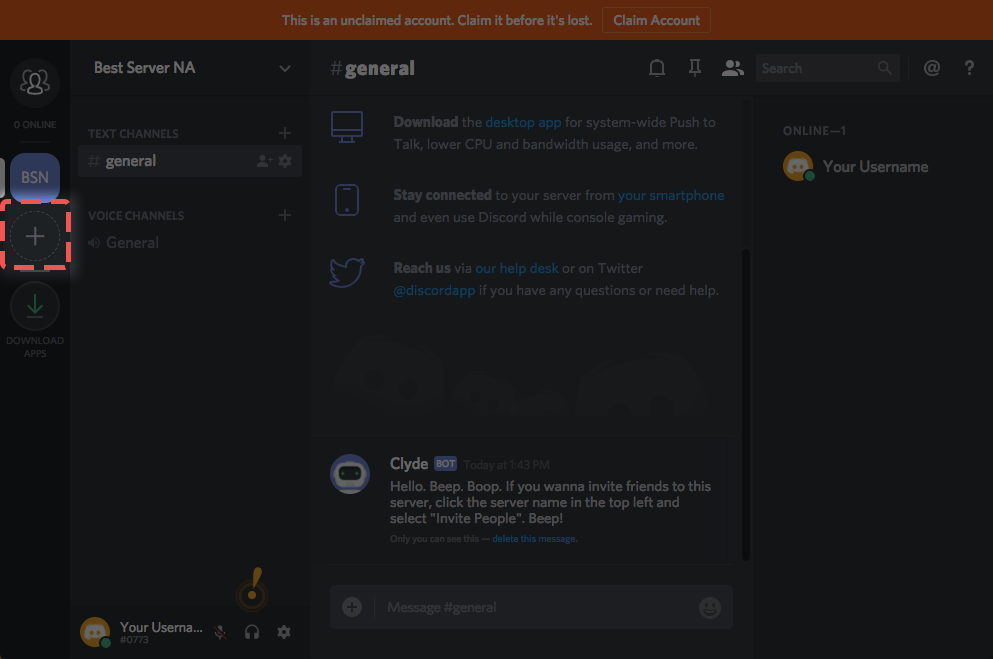Image resolution: width=993 pixels, height=659 pixels.
Task: Click the smartphone icon
Action: pyautogui.click(x=347, y=200)
